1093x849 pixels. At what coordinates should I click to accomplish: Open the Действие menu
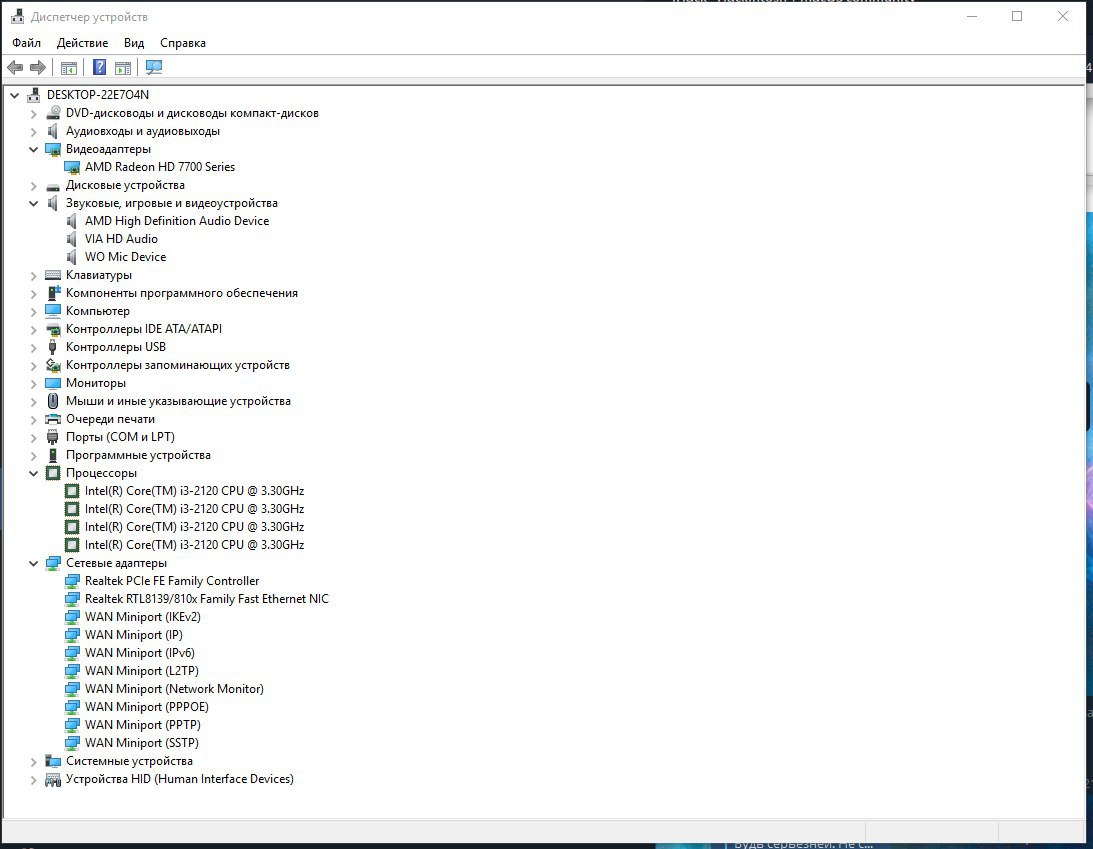tap(82, 43)
